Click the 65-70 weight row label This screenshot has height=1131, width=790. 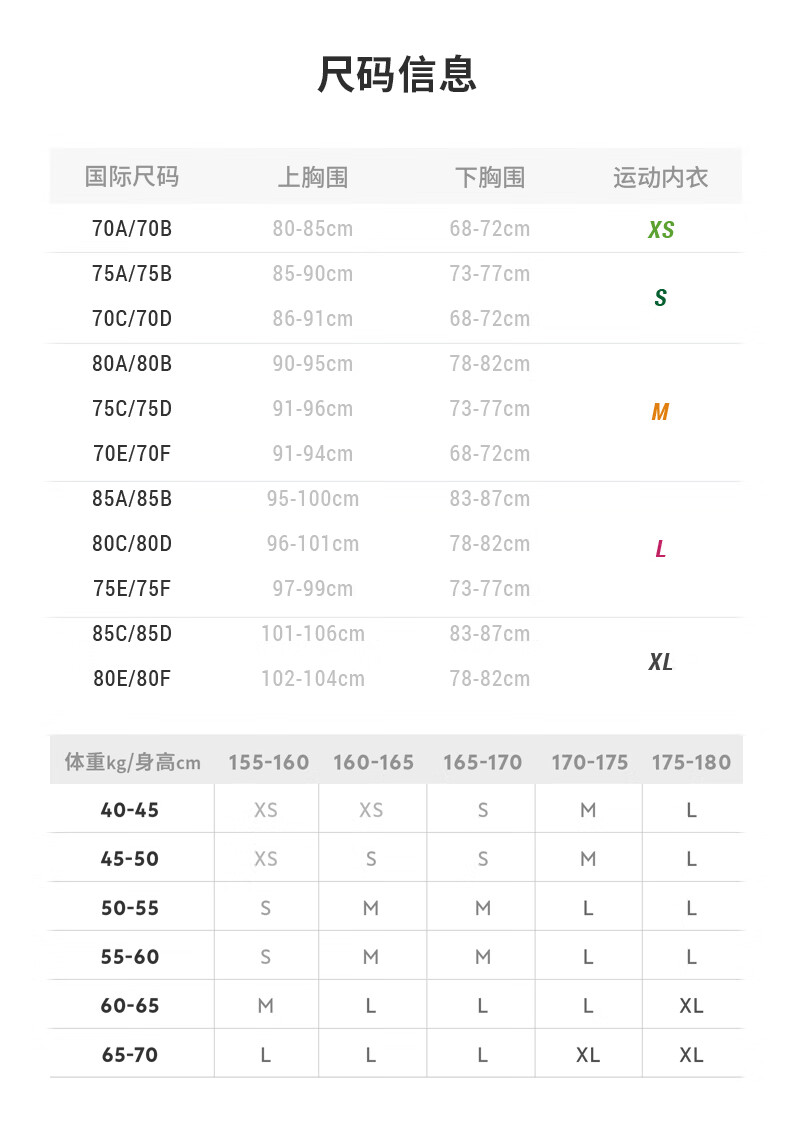[x=130, y=1055]
